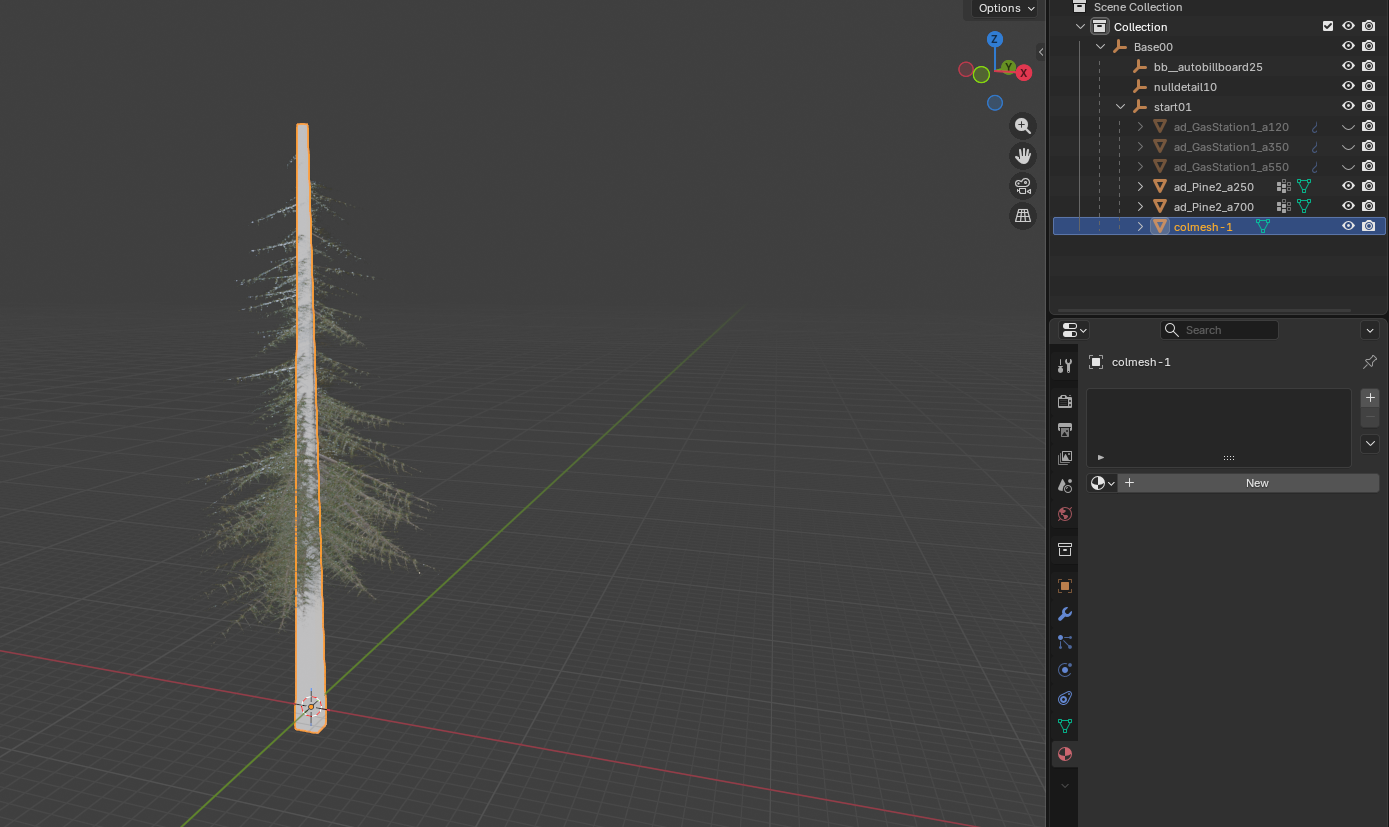Browse materials to link dropdown
The image size is (1389, 827).
(1102, 483)
